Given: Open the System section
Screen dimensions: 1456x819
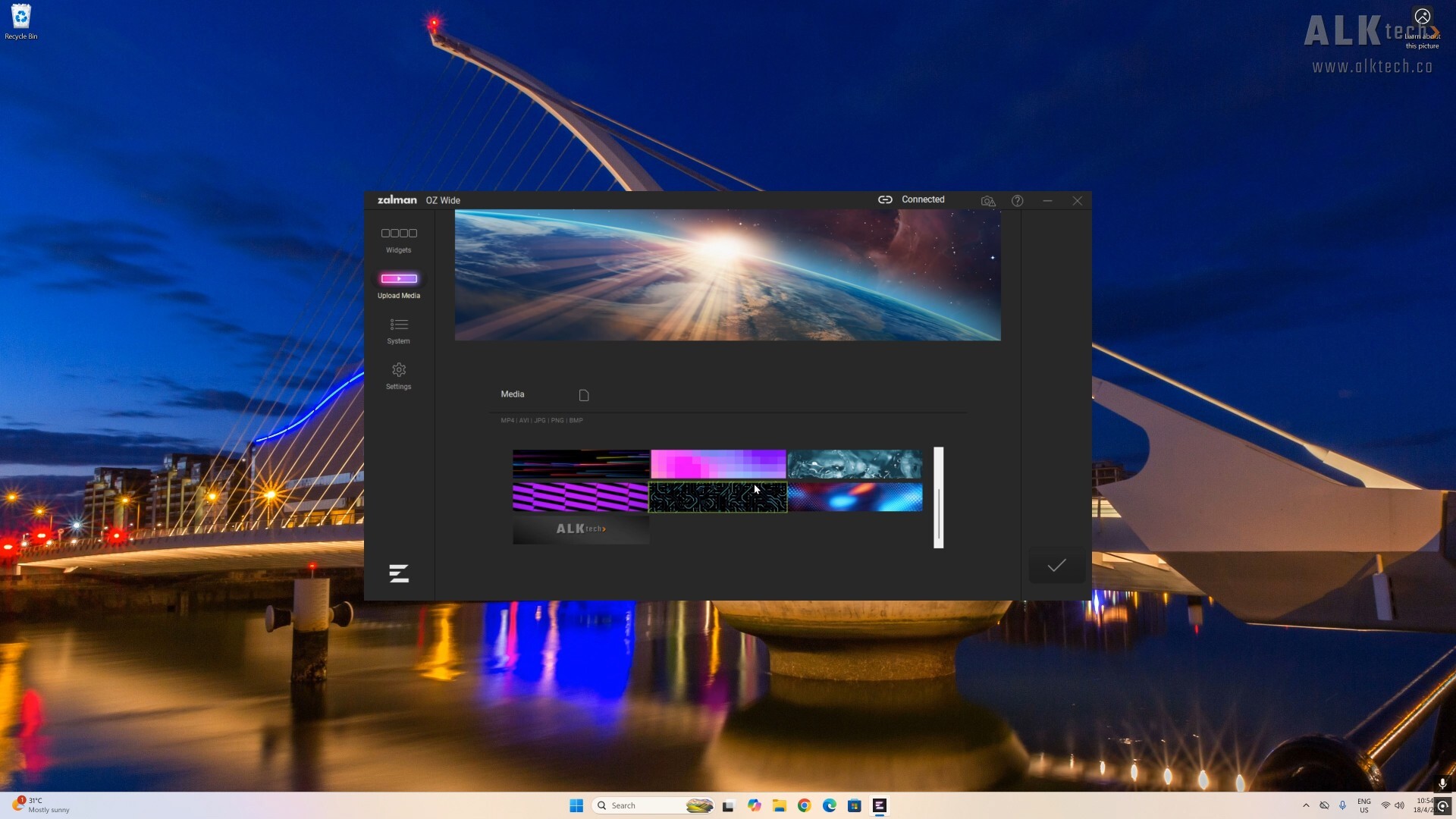Looking at the screenshot, I should click(x=398, y=331).
